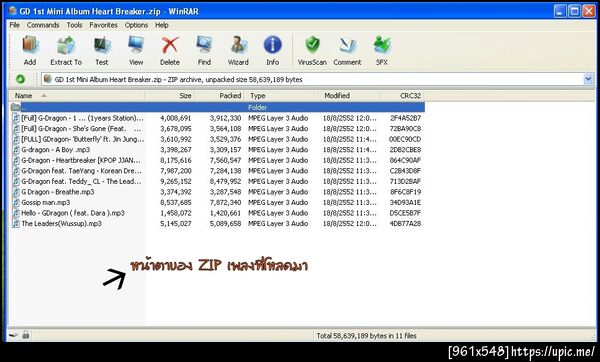This screenshot has height=362, width=600.
Task: Click status bar total bytes text
Action: 366,336
